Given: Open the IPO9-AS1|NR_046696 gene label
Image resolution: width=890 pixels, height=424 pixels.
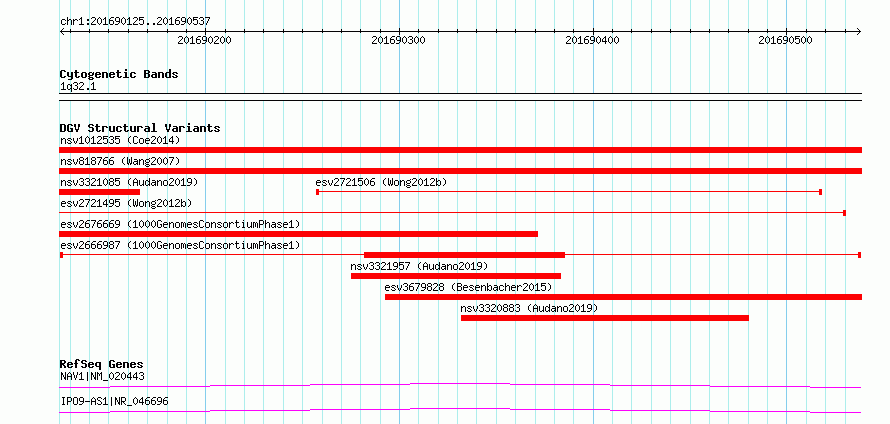Looking at the screenshot, I should [114, 402].
